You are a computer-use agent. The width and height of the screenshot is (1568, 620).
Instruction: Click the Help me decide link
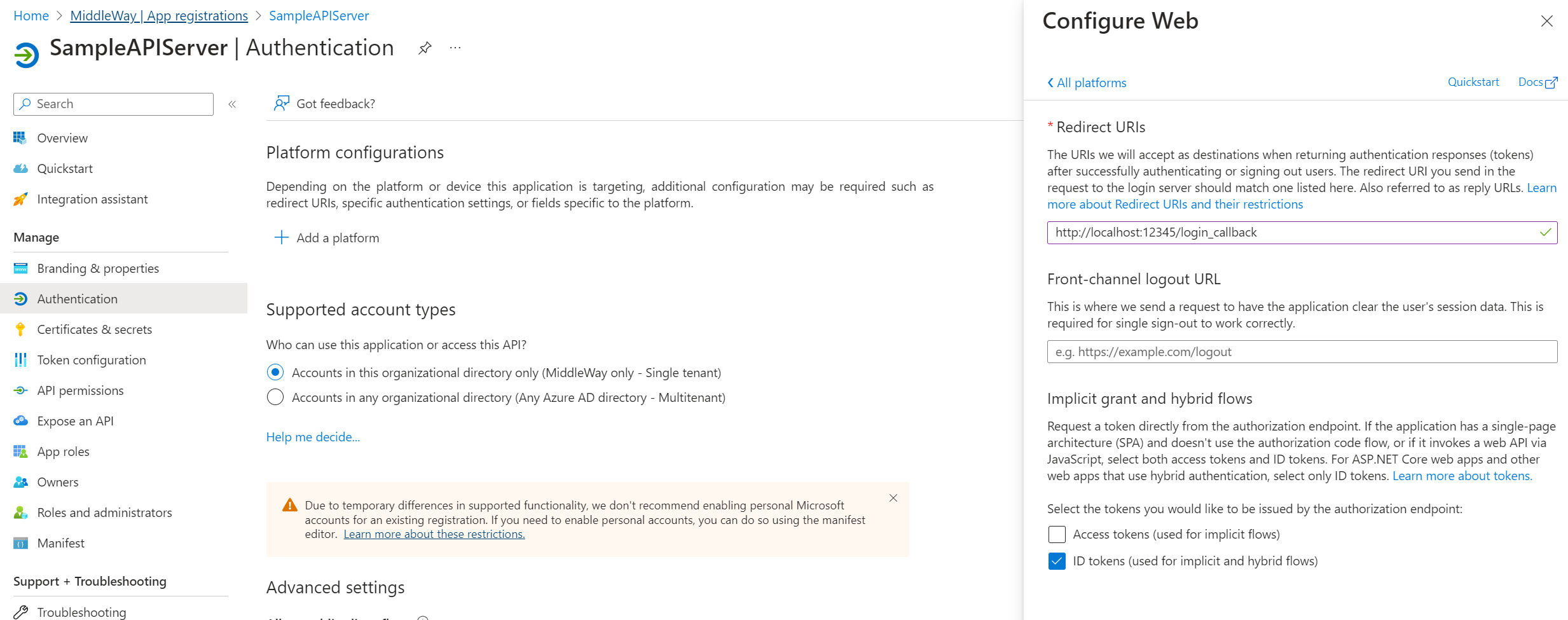(x=313, y=437)
